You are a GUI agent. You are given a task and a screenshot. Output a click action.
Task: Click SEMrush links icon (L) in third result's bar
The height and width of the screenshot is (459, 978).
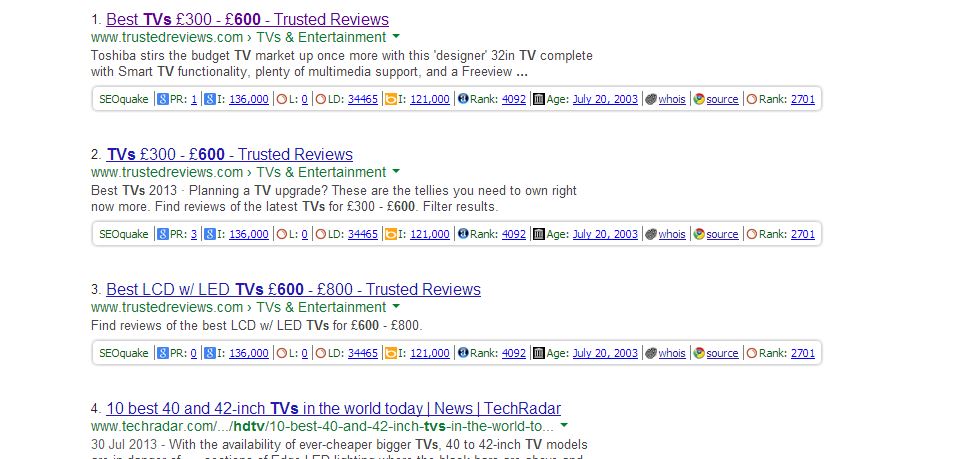coord(282,354)
